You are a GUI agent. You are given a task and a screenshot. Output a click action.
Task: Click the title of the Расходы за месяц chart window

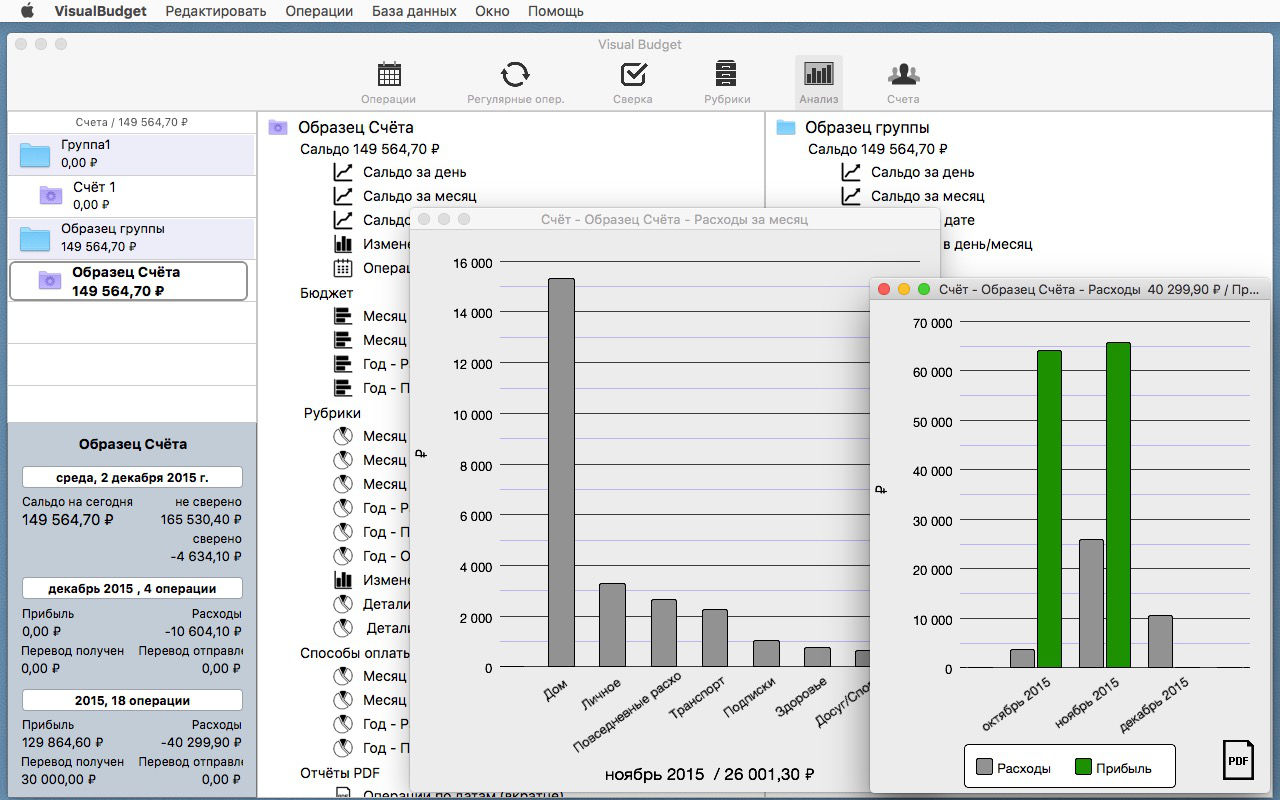[x=674, y=219]
